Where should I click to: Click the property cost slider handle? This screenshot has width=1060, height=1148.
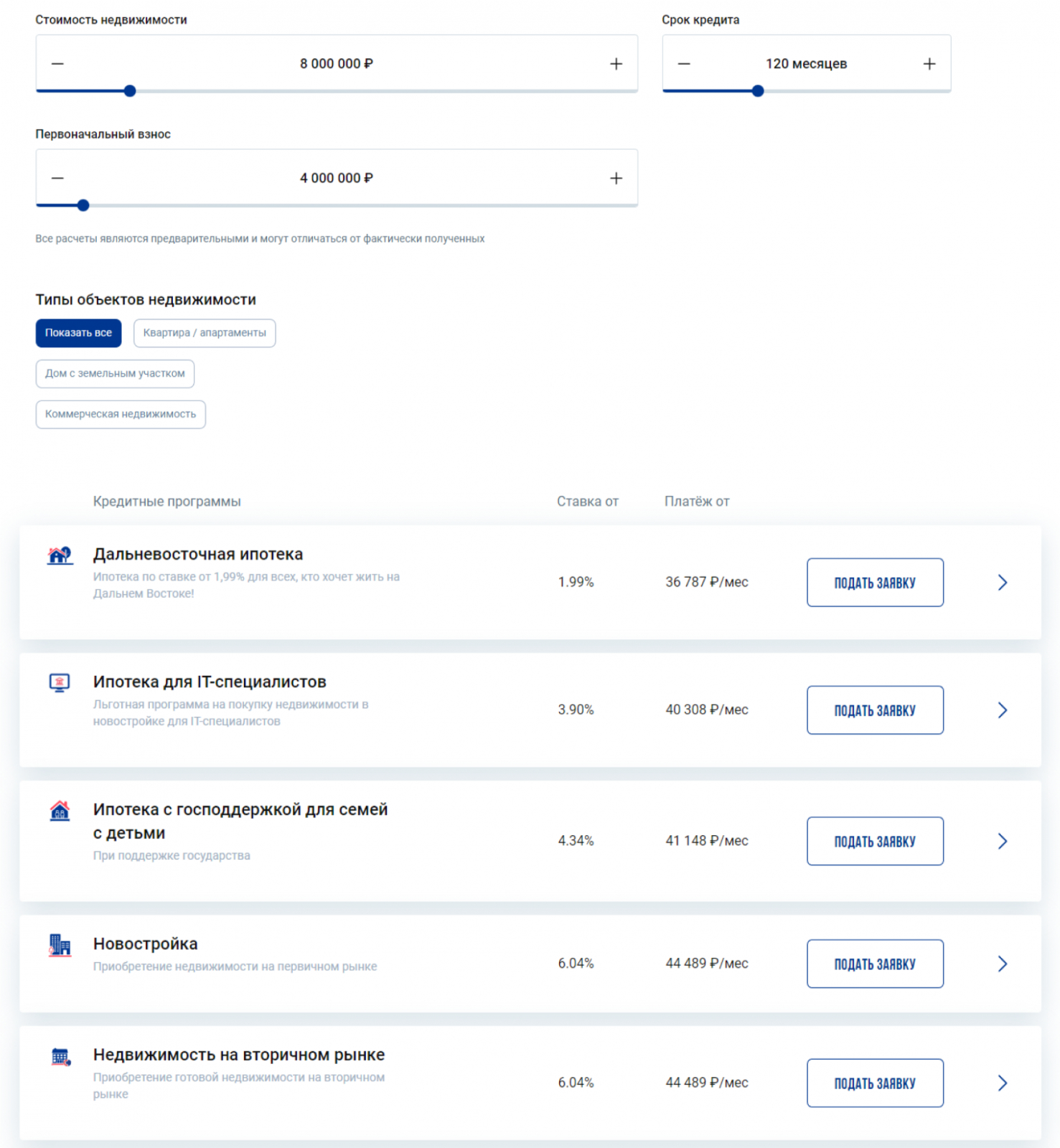click(x=130, y=91)
